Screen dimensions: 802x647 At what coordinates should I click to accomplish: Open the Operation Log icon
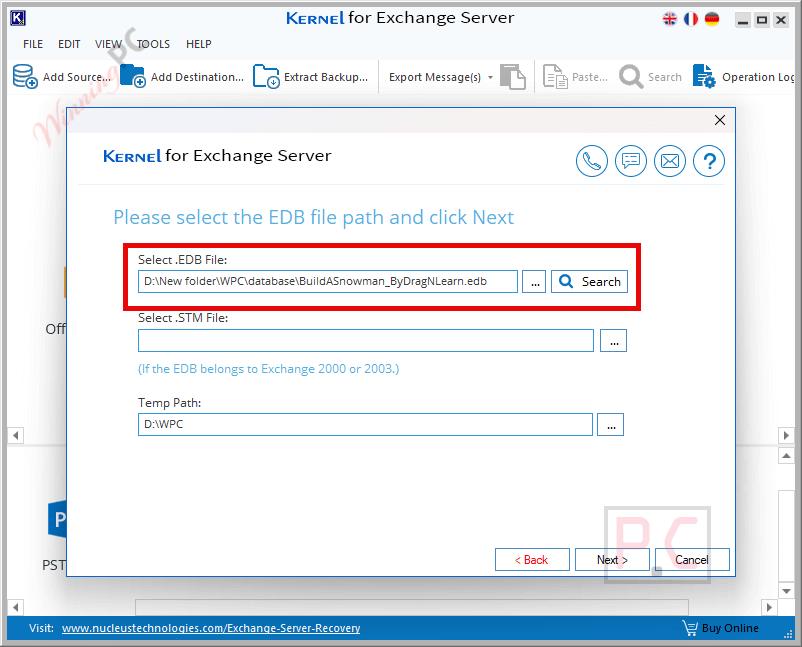pyautogui.click(x=704, y=76)
